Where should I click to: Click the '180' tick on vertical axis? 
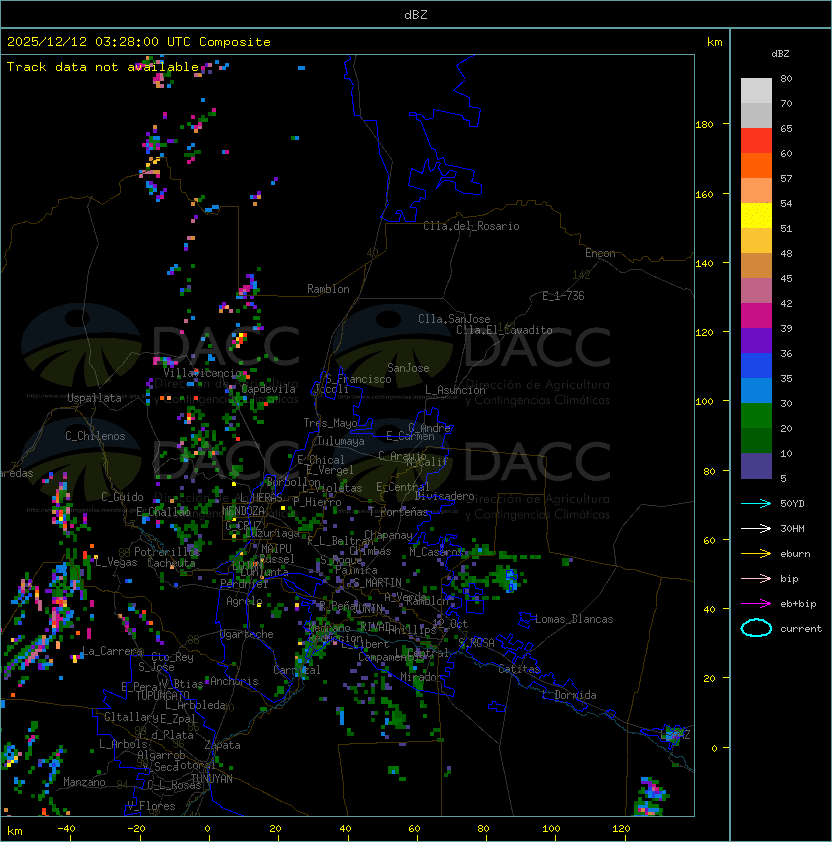(x=704, y=125)
